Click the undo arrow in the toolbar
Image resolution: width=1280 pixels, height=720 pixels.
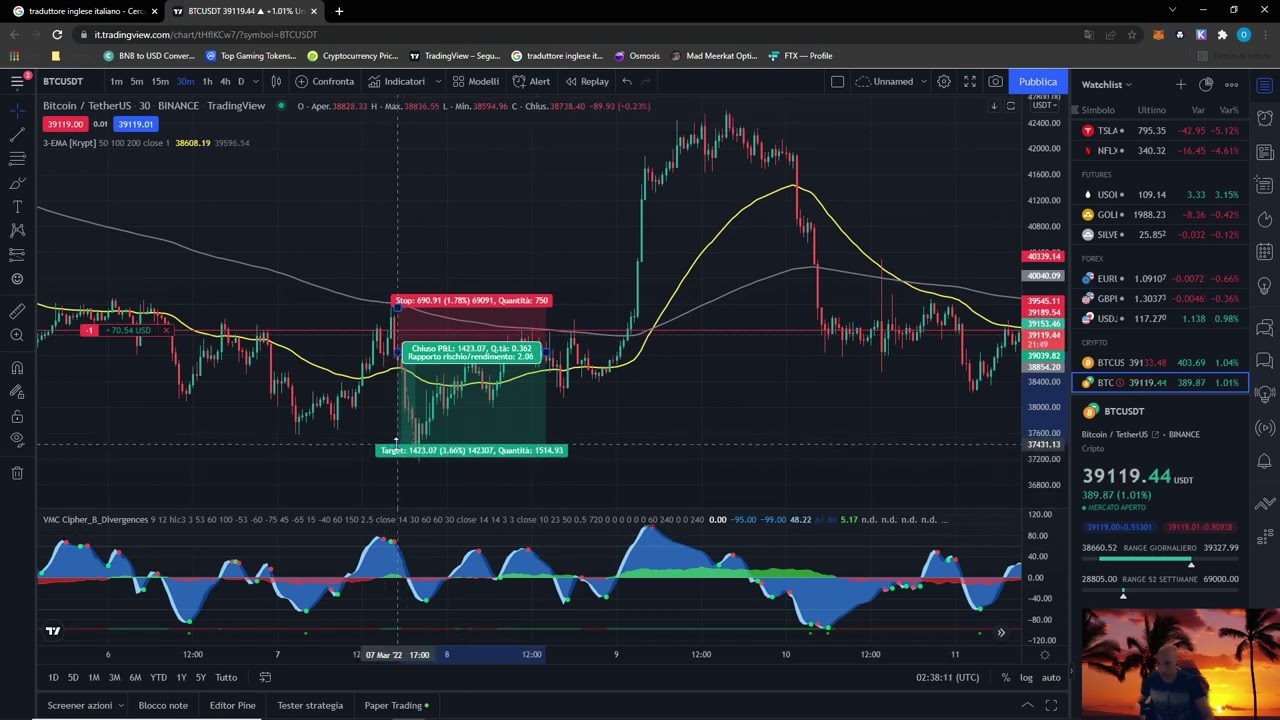pos(627,81)
